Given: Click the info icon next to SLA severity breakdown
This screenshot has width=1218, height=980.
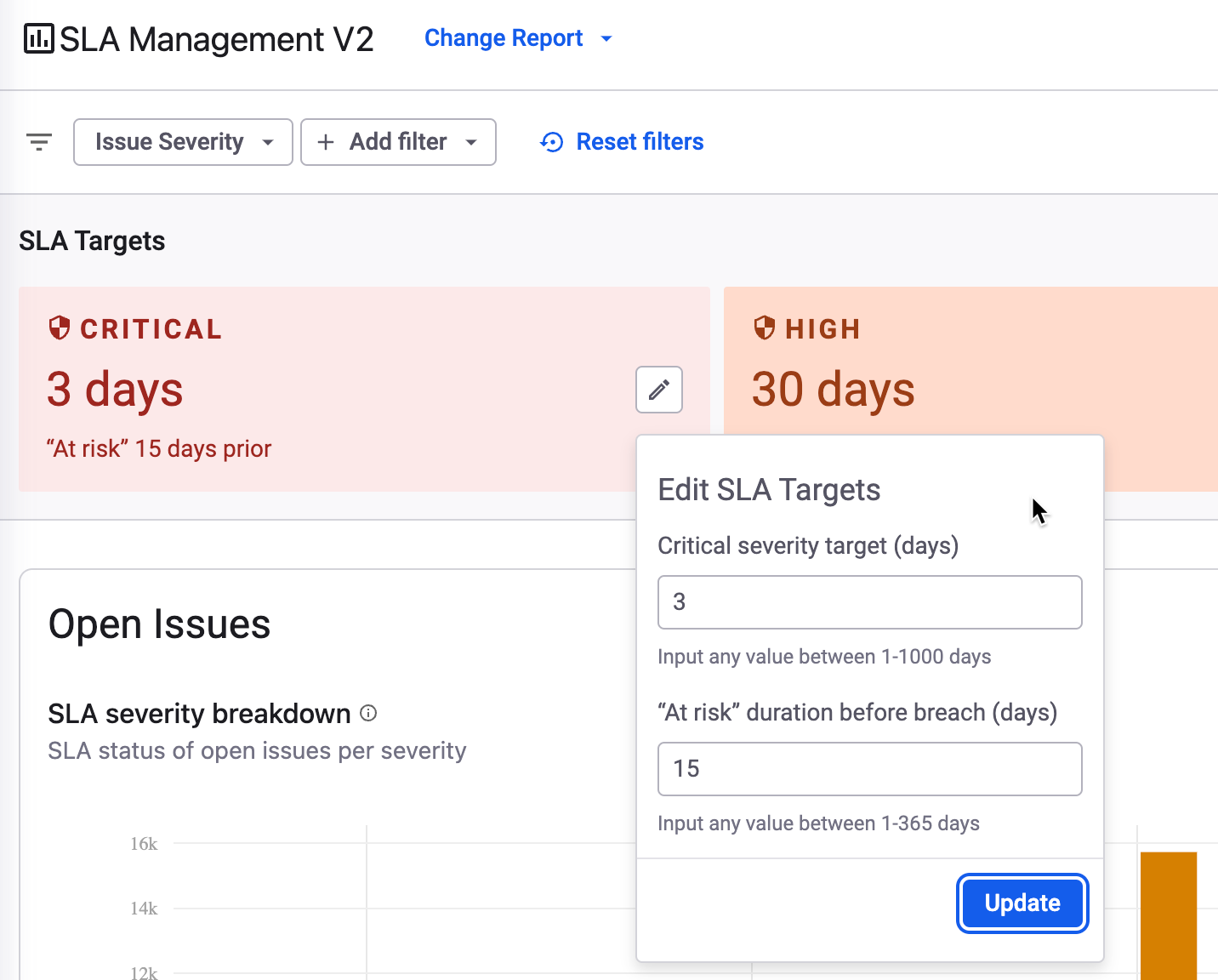Looking at the screenshot, I should pos(368,714).
